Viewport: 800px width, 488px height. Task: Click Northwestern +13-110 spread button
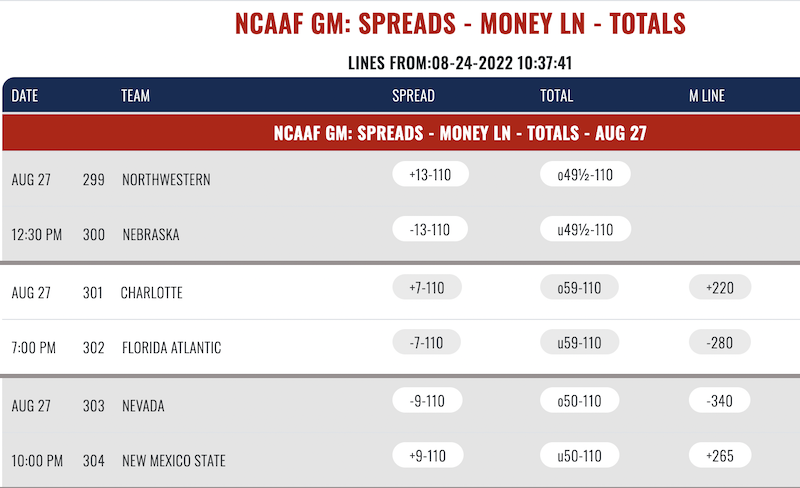tap(429, 175)
